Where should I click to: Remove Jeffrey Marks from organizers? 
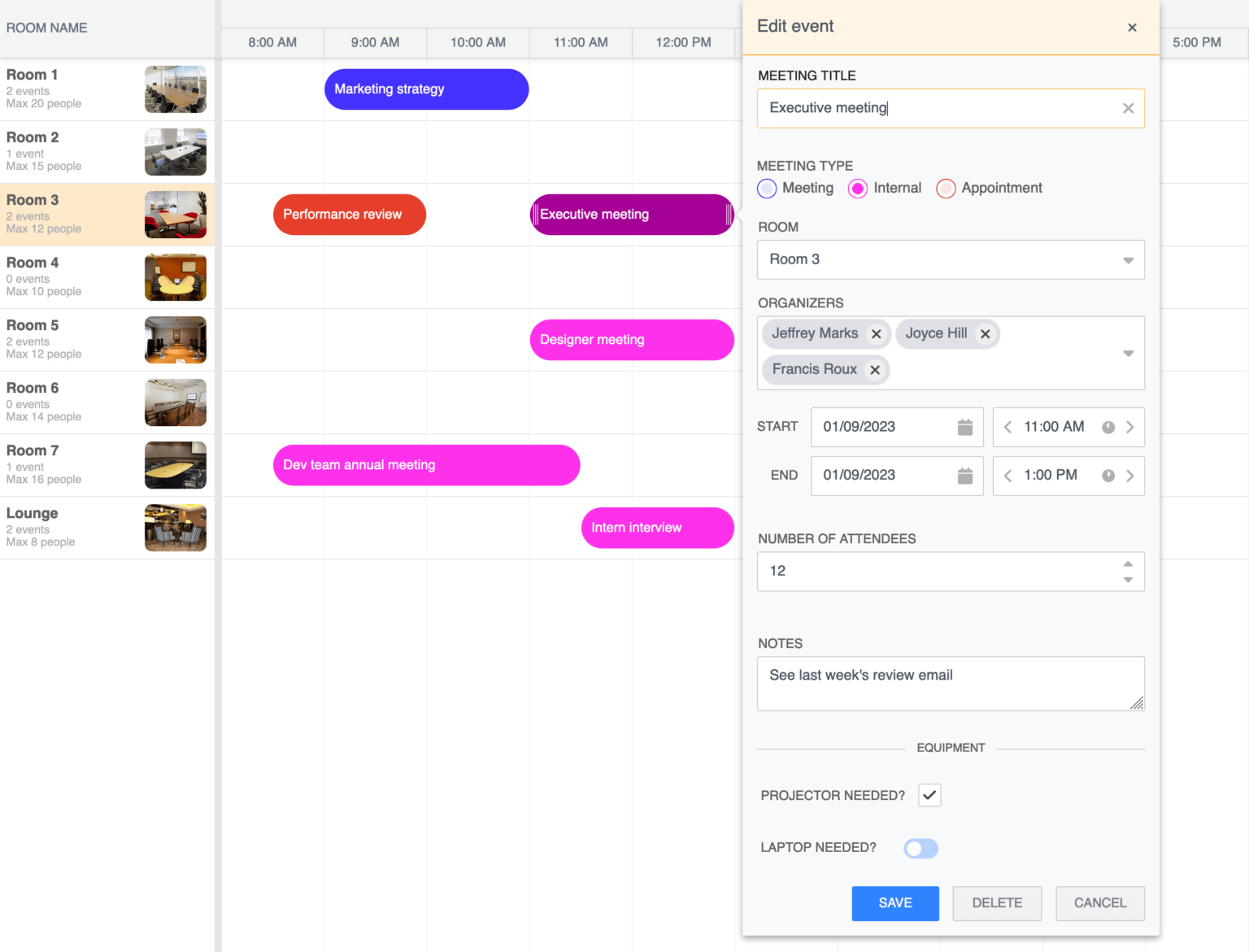(x=877, y=333)
